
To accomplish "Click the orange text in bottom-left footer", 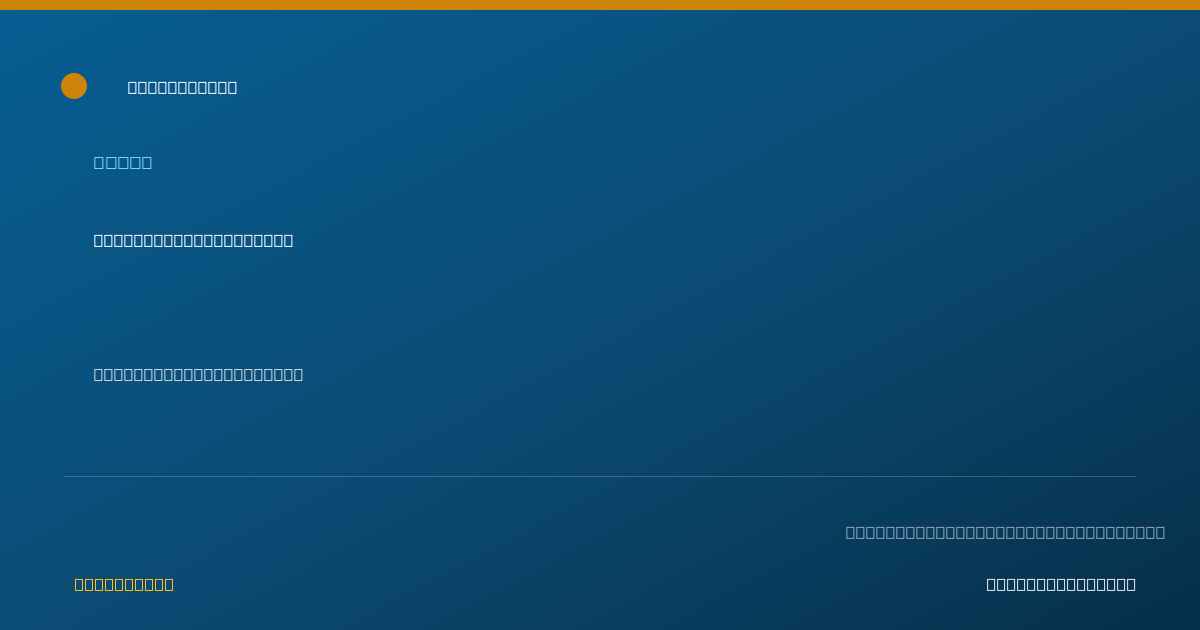I will point(124,584).
